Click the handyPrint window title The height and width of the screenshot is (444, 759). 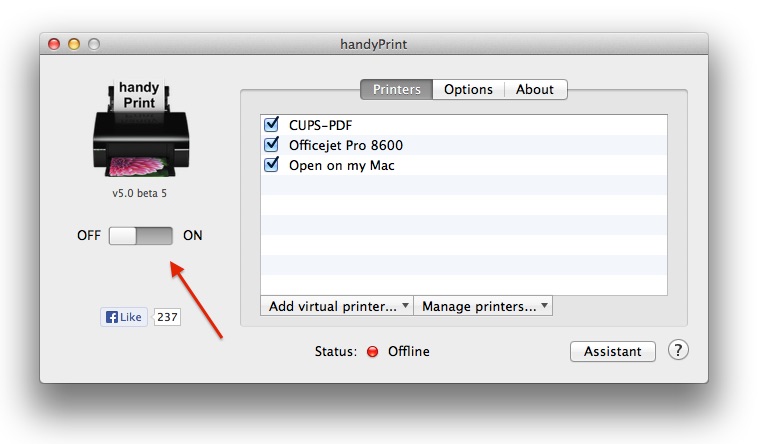(374, 45)
